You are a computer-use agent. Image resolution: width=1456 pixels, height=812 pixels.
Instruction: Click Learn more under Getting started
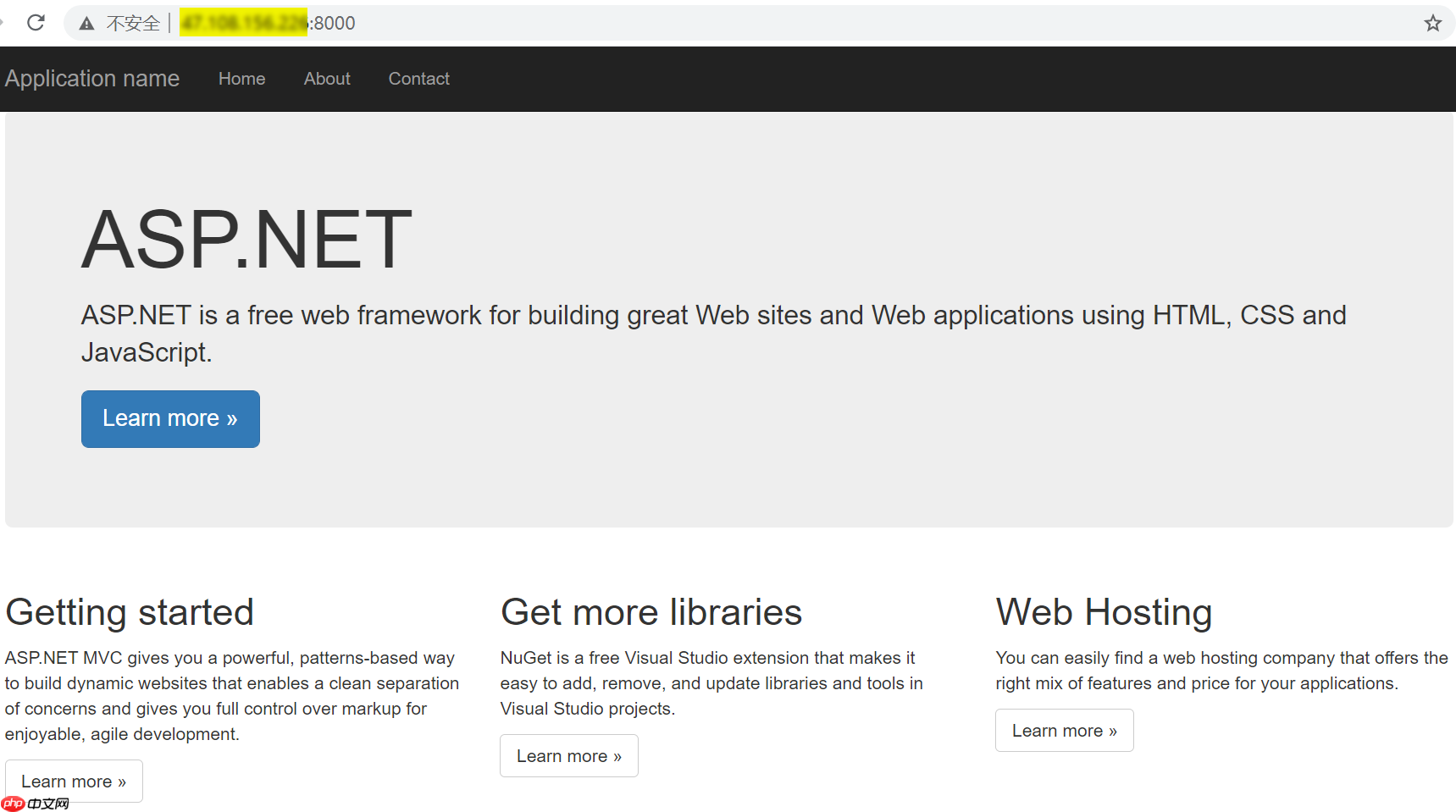(x=74, y=781)
